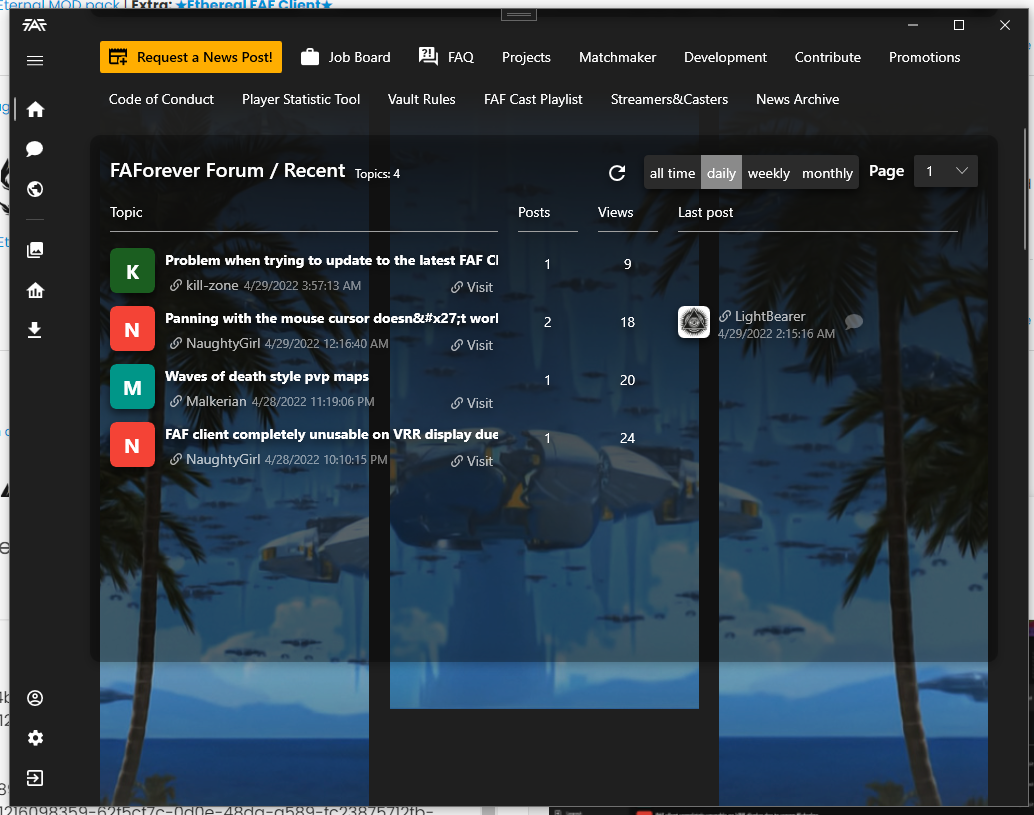Open the Projects menu item

point(526,57)
